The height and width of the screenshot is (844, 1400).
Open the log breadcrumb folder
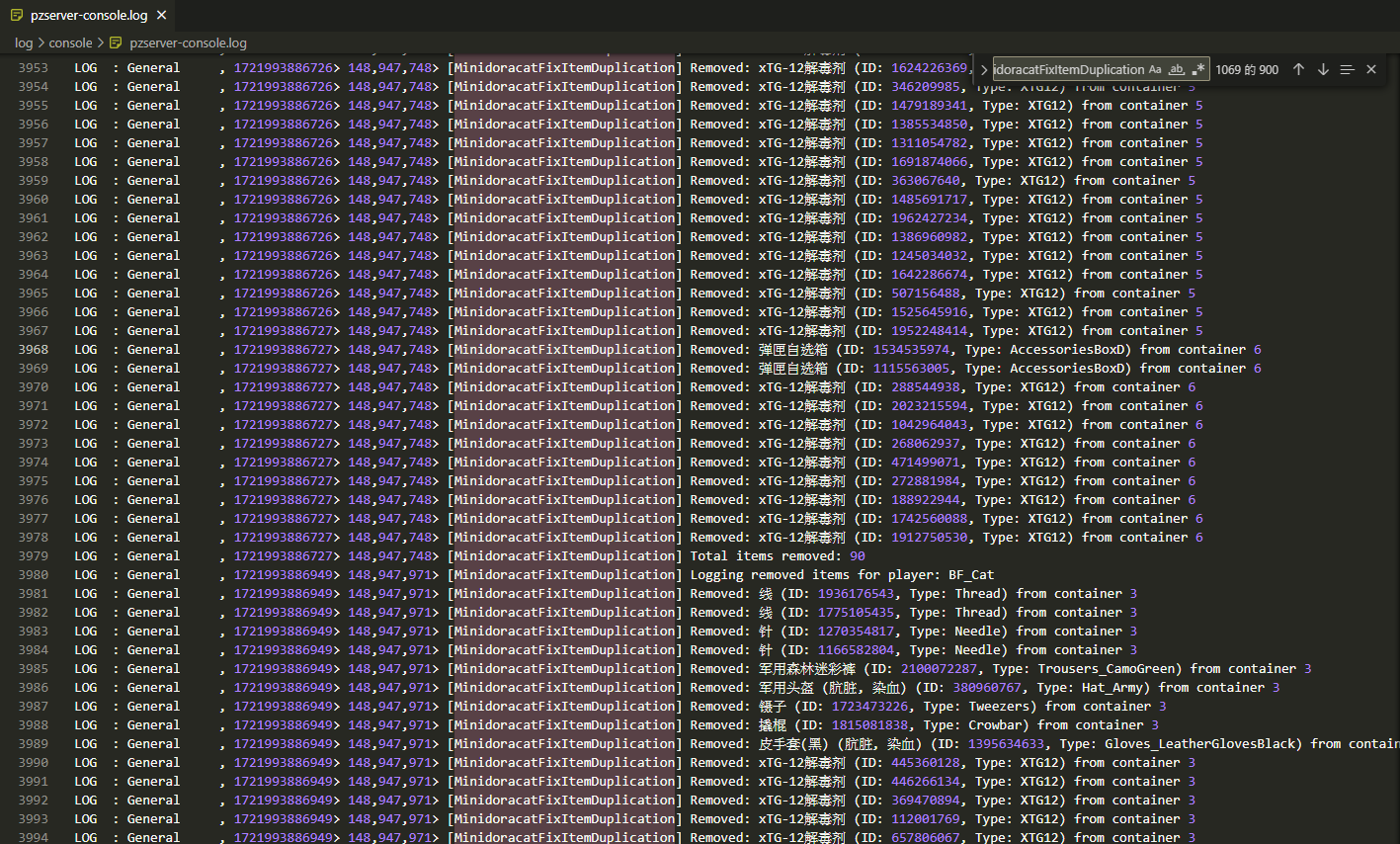(24, 42)
